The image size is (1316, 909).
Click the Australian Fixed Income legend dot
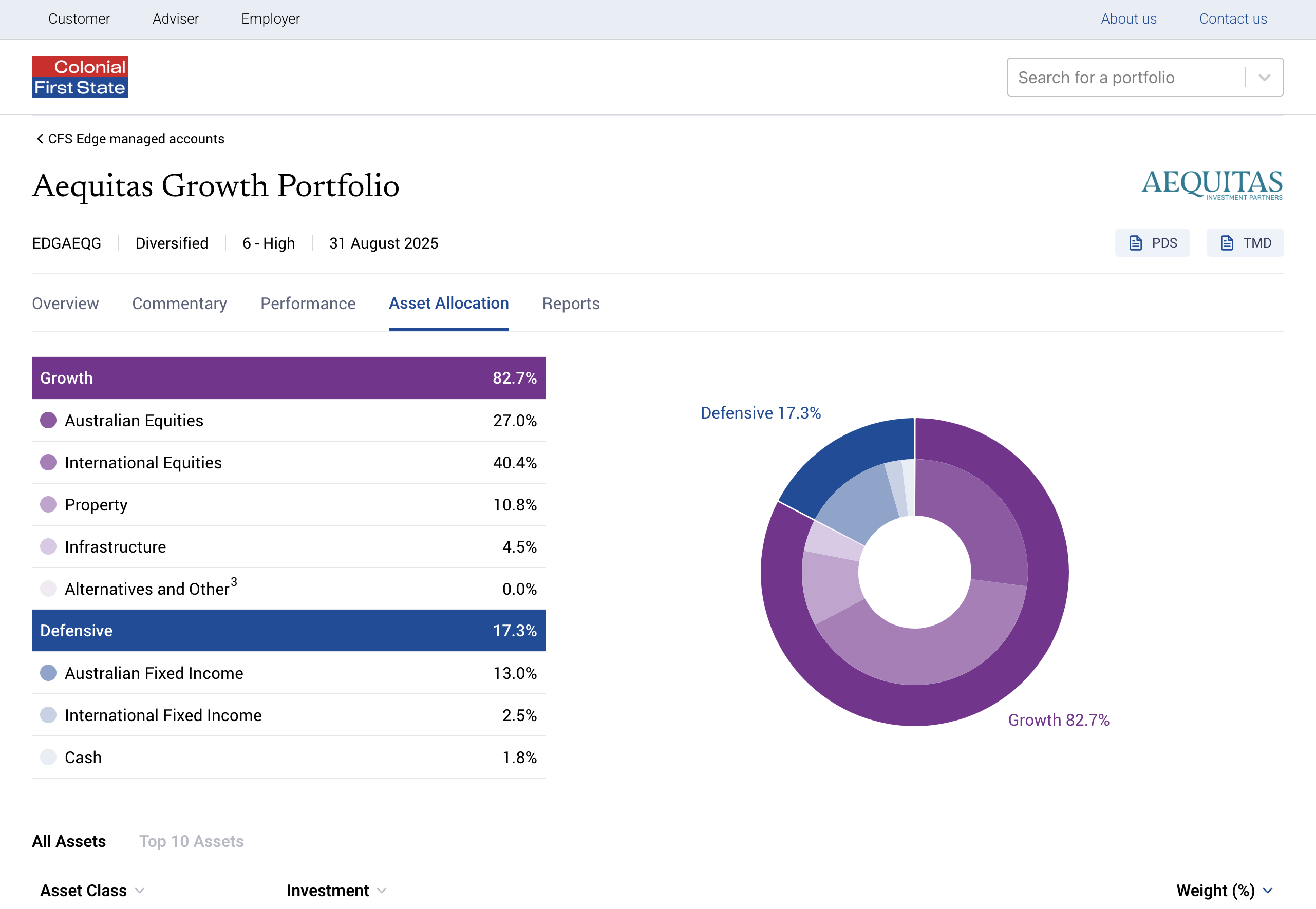(x=48, y=673)
